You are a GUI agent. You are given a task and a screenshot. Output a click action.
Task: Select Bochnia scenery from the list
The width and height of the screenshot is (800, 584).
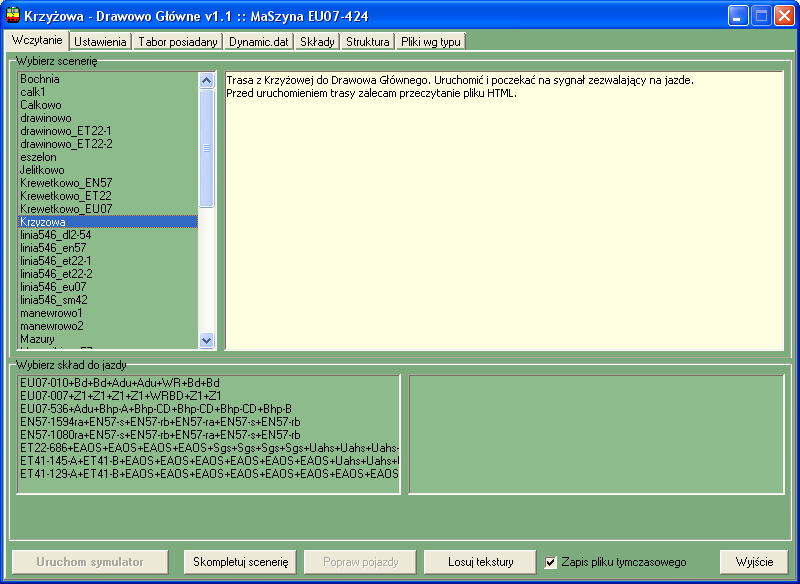pos(40,79)
